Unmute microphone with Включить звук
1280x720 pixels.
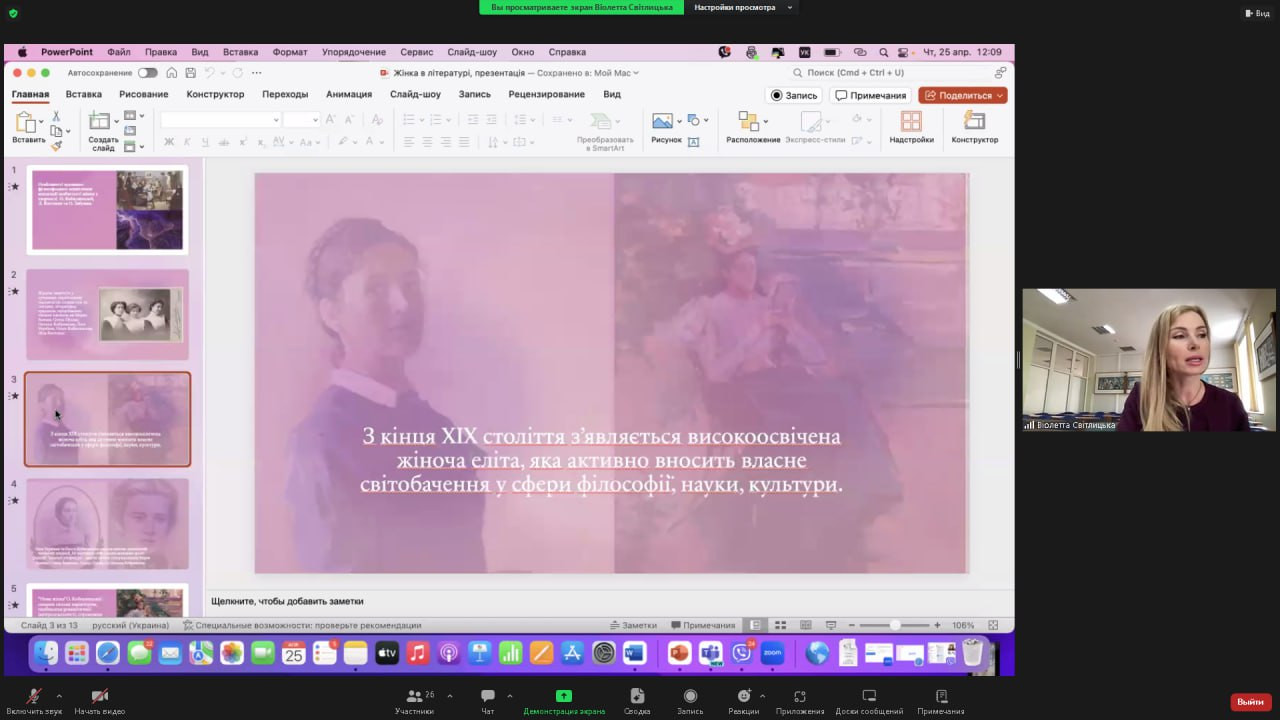click(35, 696)
